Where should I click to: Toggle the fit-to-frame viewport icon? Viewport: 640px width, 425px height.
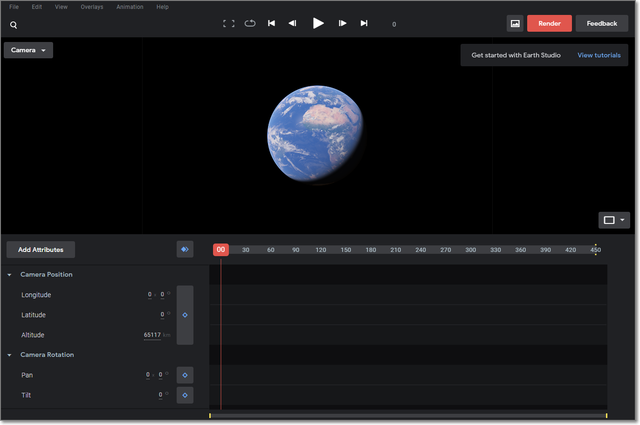pos(228,23)
